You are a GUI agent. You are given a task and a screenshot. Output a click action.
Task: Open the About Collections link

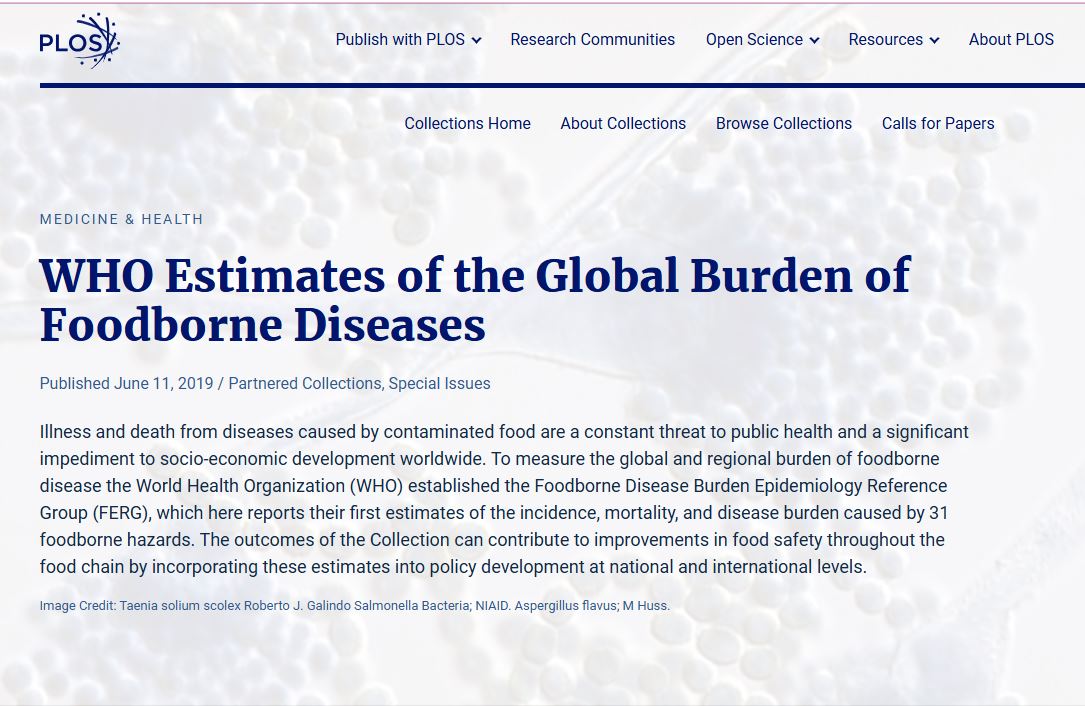point(623,123)
